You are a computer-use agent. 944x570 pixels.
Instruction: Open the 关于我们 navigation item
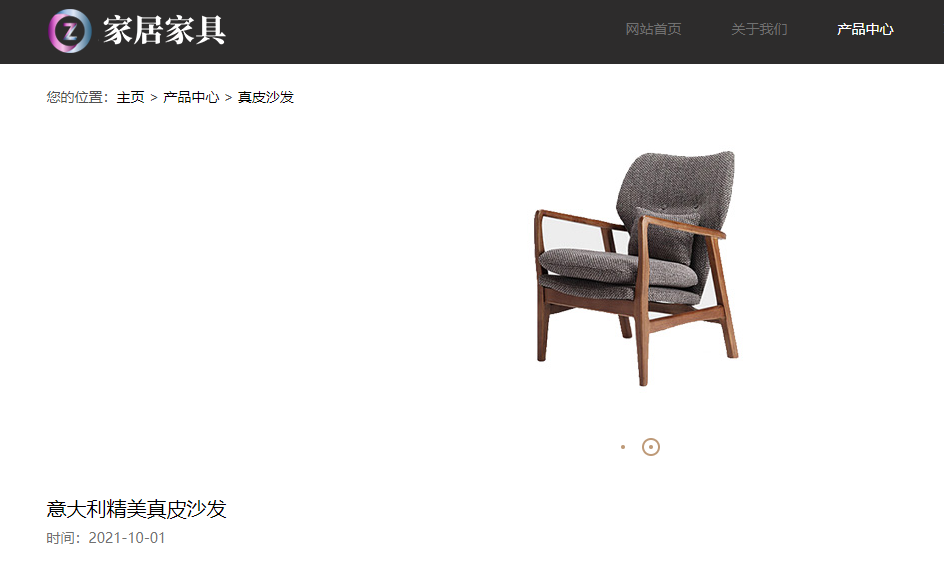point(759,29)
